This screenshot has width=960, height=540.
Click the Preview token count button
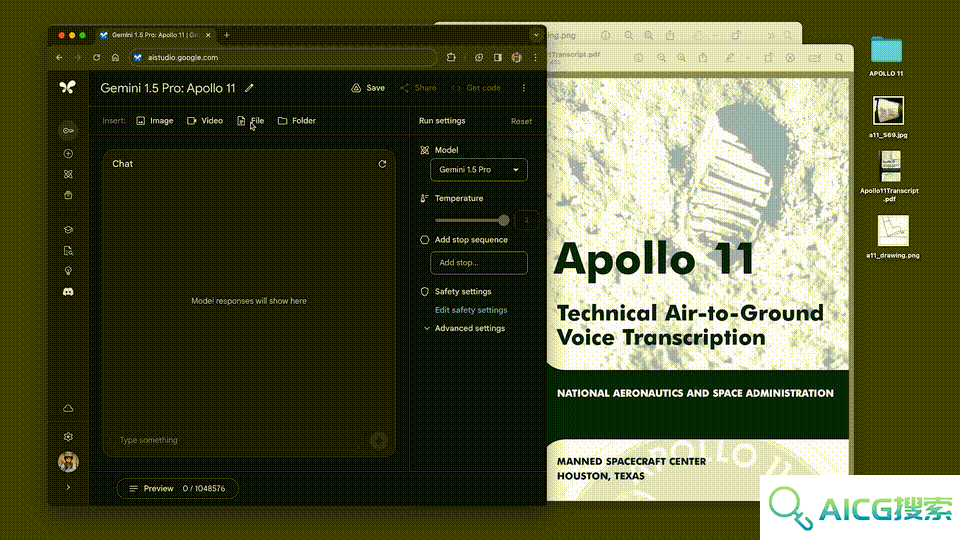177,489
